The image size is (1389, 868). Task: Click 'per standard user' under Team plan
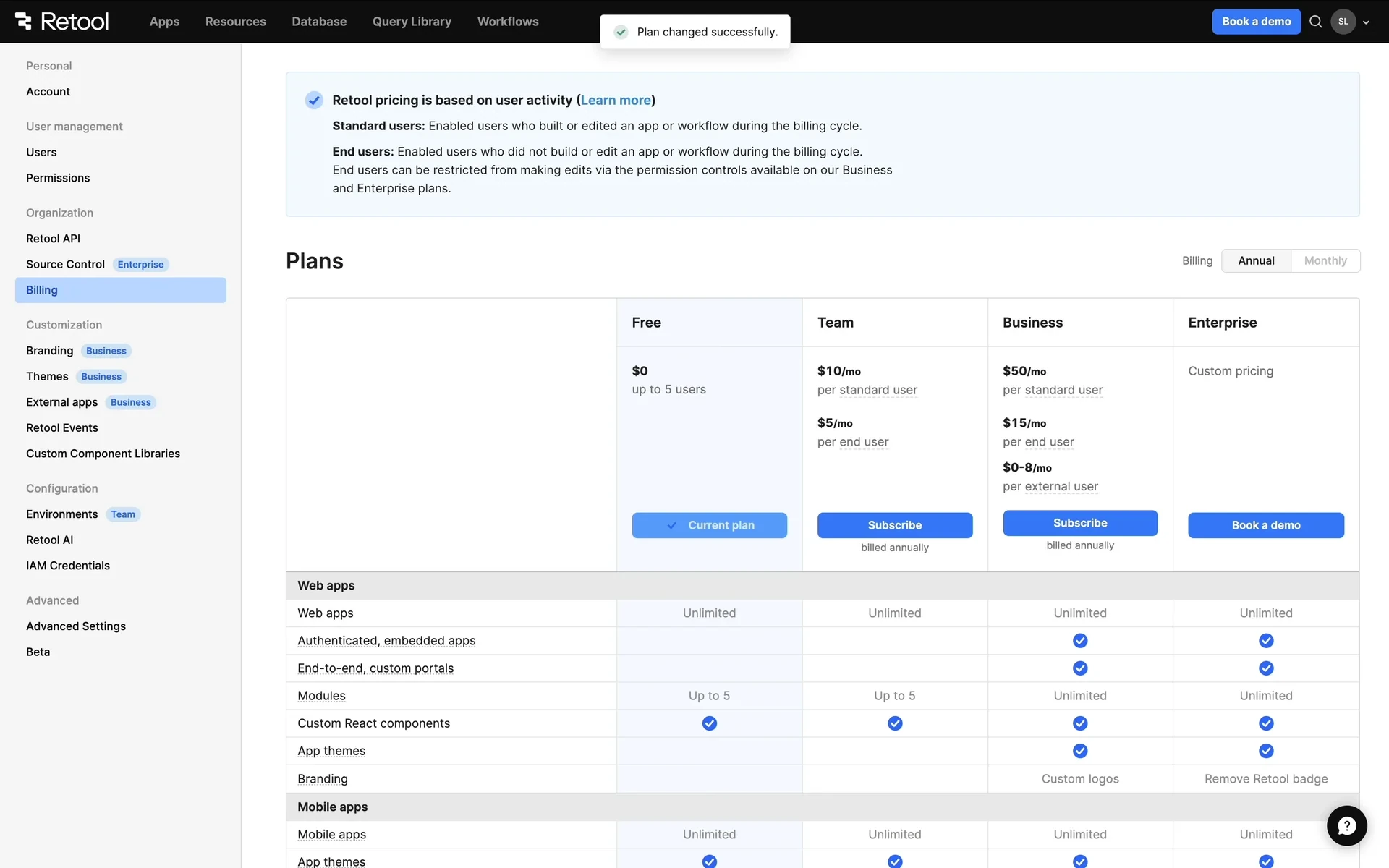coord(867,390)
